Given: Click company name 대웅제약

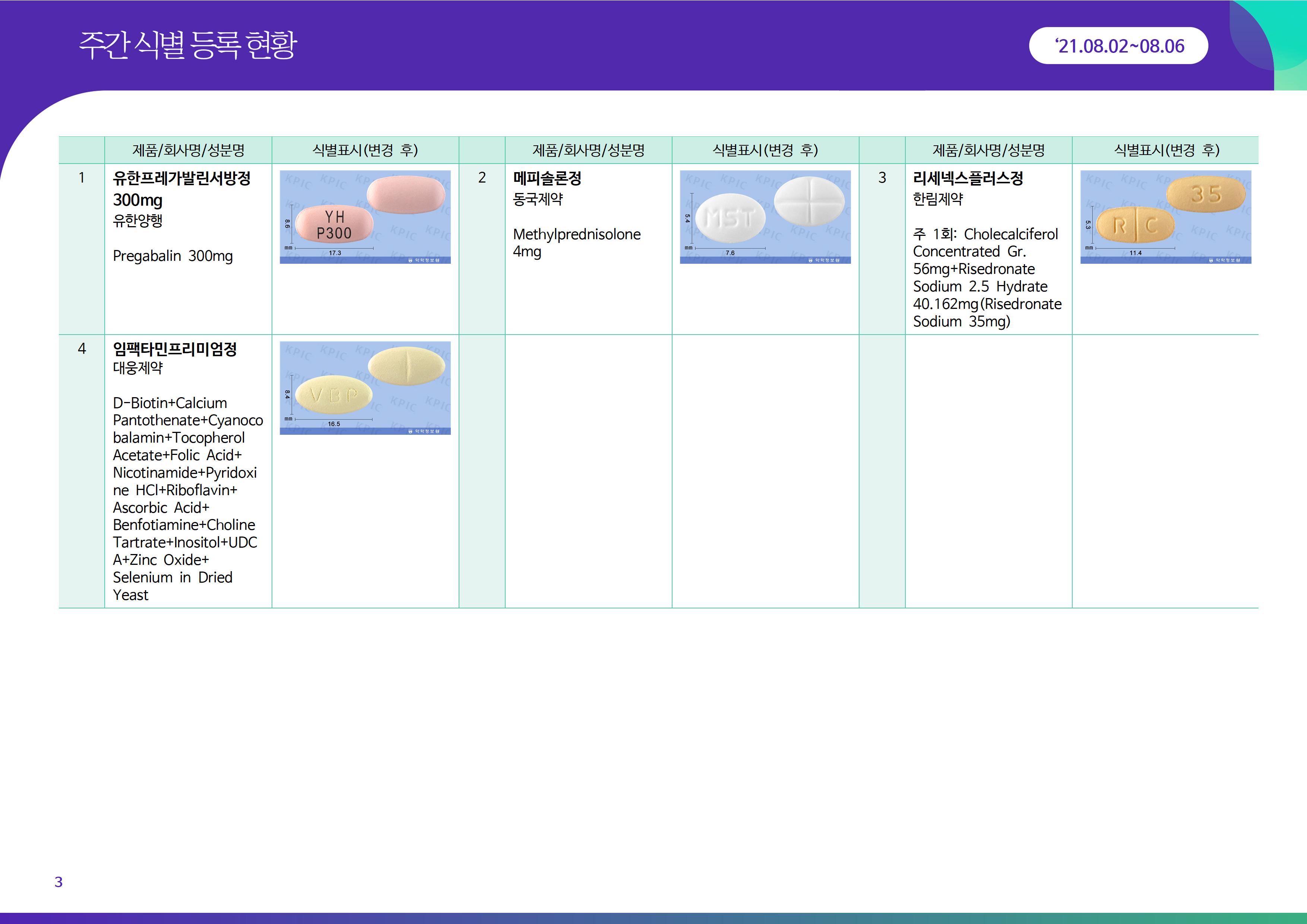Looking at the screenshot, I should click(138, 368).
